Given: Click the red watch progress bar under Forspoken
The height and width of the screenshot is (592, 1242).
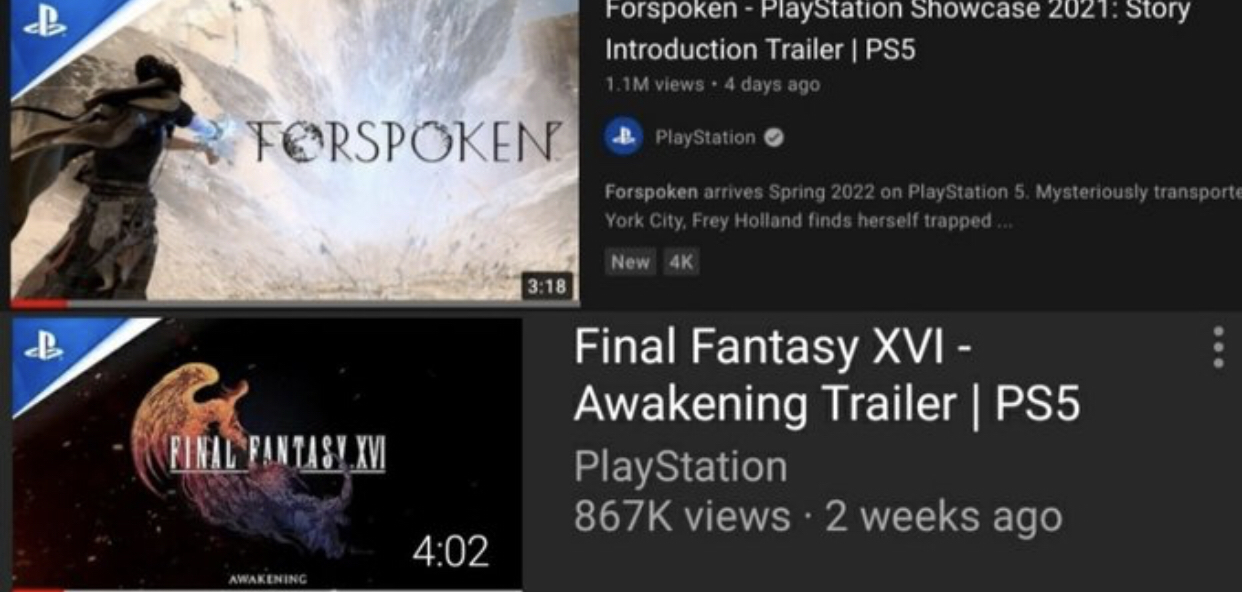Looking at the screenshot, I should 40,302.
